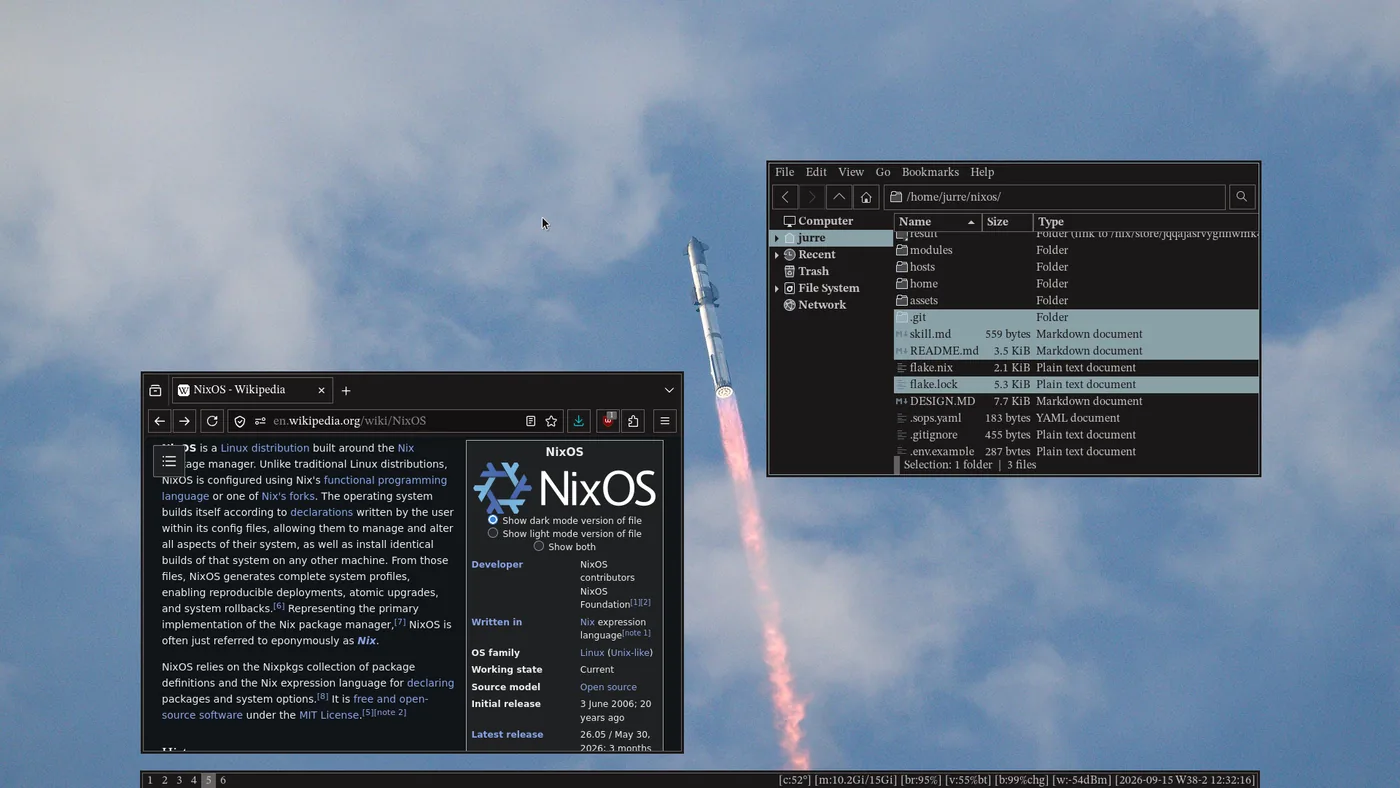Sort by Type column header
1400x788 pixels.
(x=1145, y=222)
